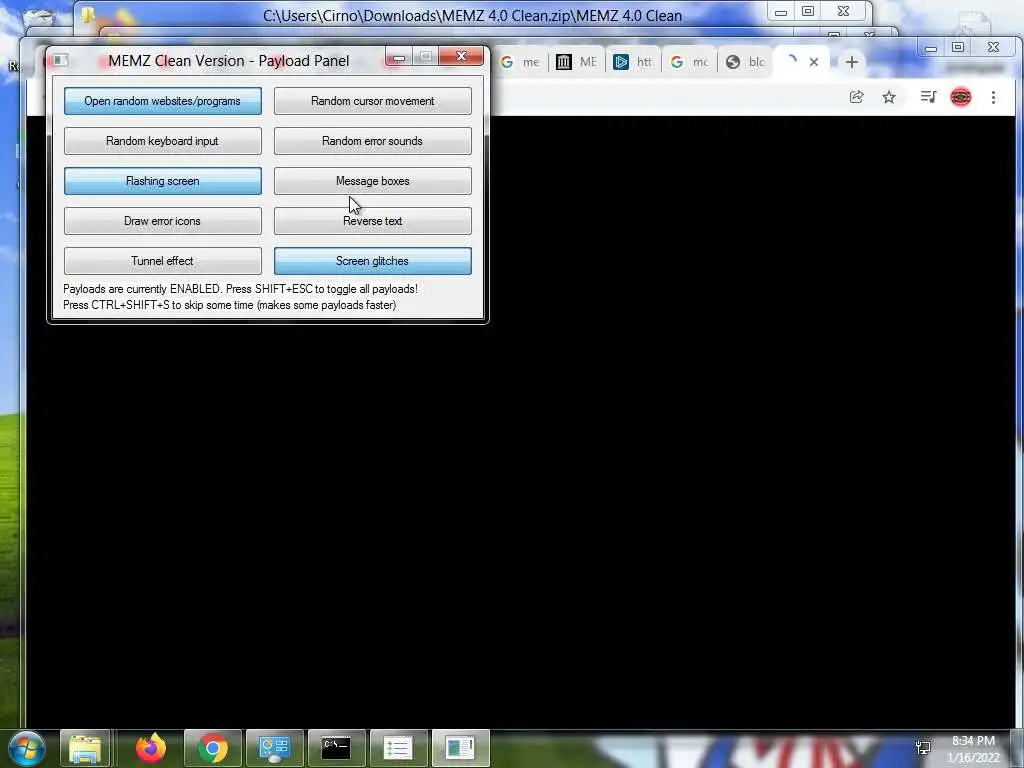Close the MEMZ 4.0 Clean.zip window
This screenshot has height=768, width=1024.
point(844,11)
